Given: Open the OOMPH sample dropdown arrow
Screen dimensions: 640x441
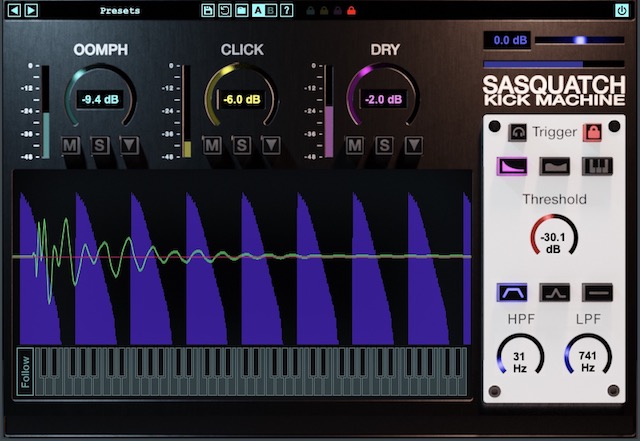Looking at the screenshot, I should pyautogui.click(x=129, y=146).
